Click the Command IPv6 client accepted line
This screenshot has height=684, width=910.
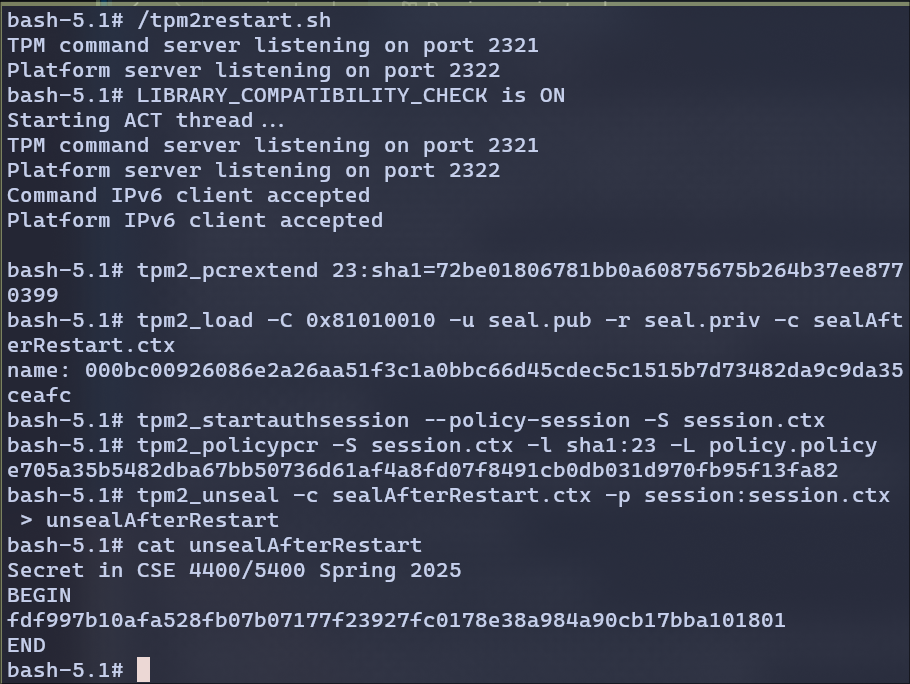pos(189,196)
